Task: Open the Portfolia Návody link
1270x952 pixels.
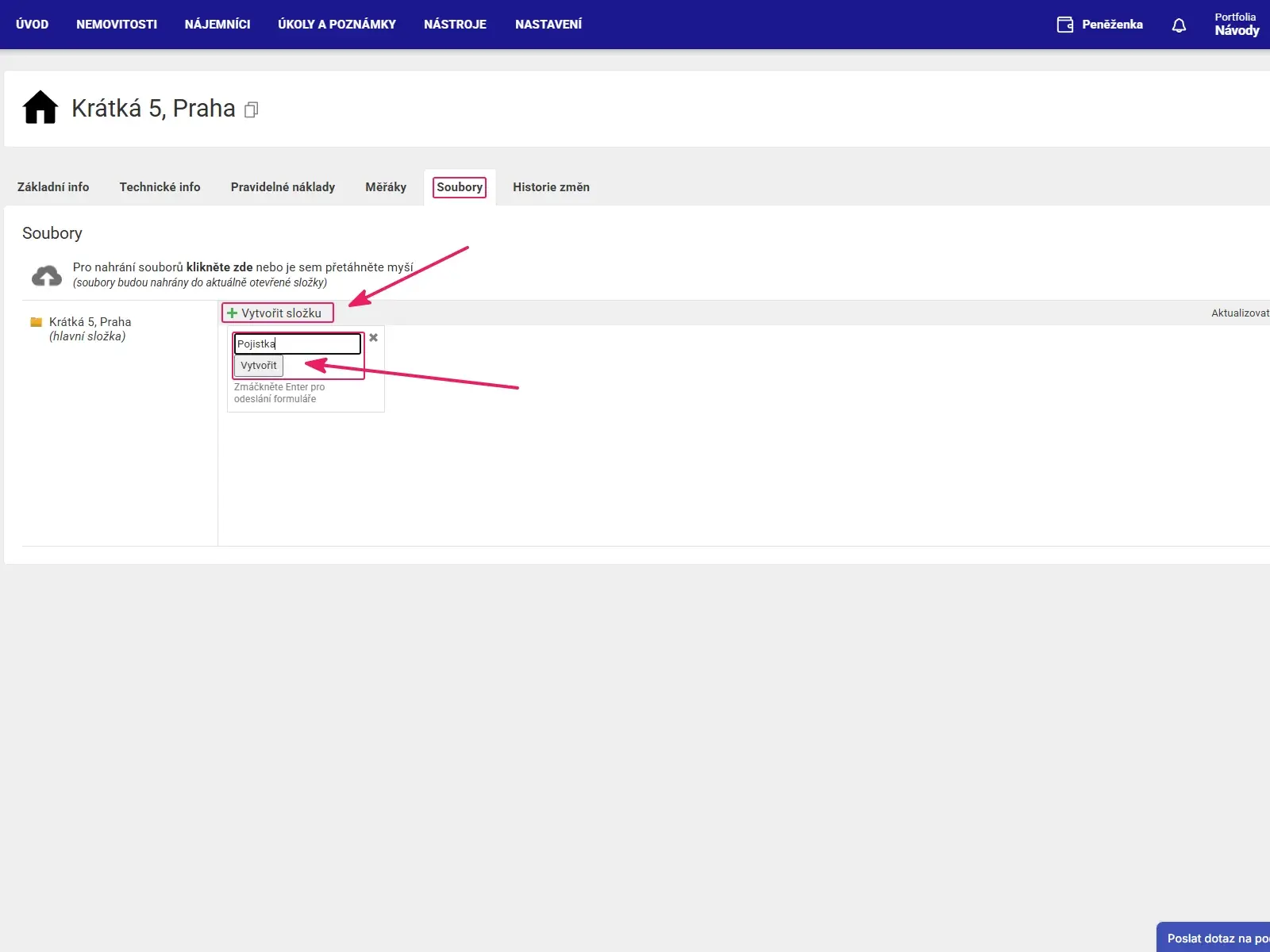Action: click(1237, 25)
